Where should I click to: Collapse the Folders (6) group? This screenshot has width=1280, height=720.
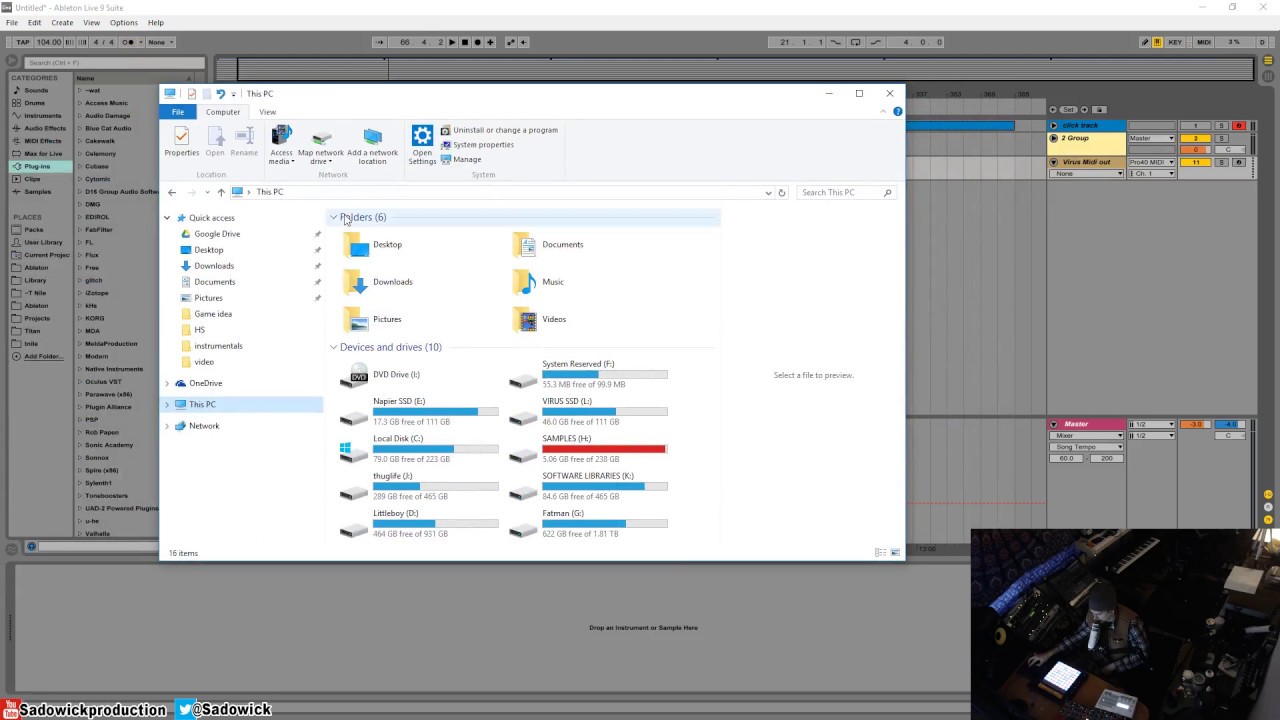[x=333, y=217]
